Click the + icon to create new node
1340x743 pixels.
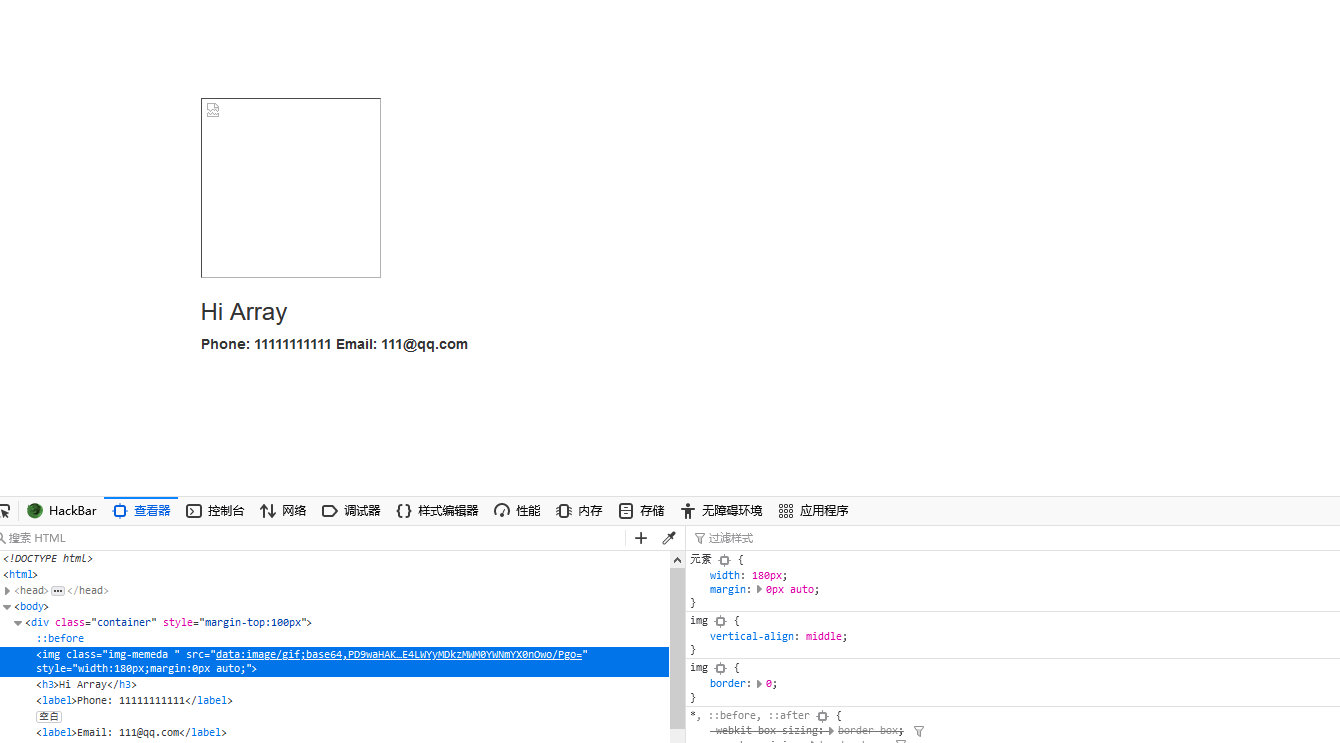pos(641,538)
